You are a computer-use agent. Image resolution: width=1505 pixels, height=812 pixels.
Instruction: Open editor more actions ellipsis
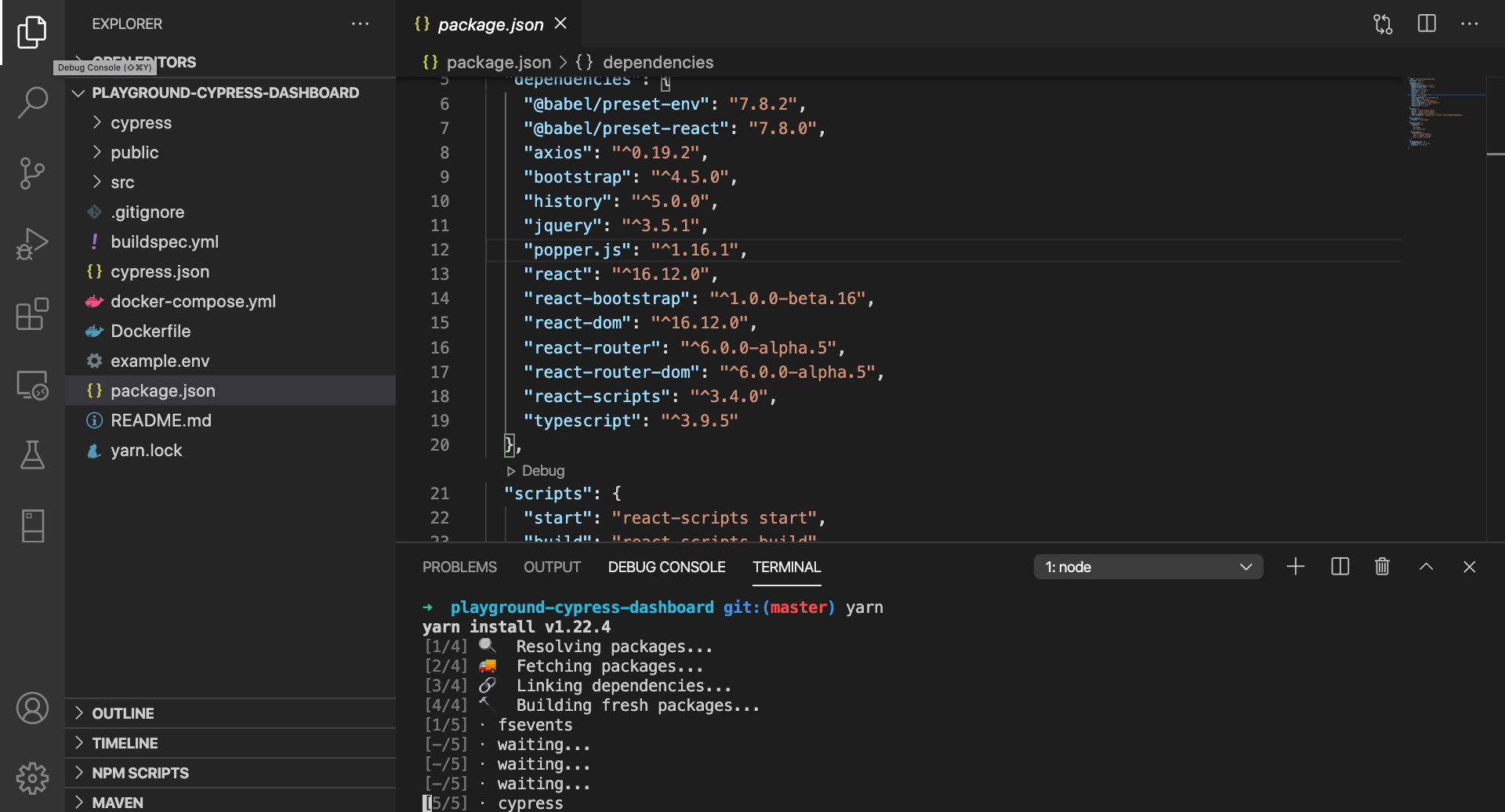[1469, 24]
